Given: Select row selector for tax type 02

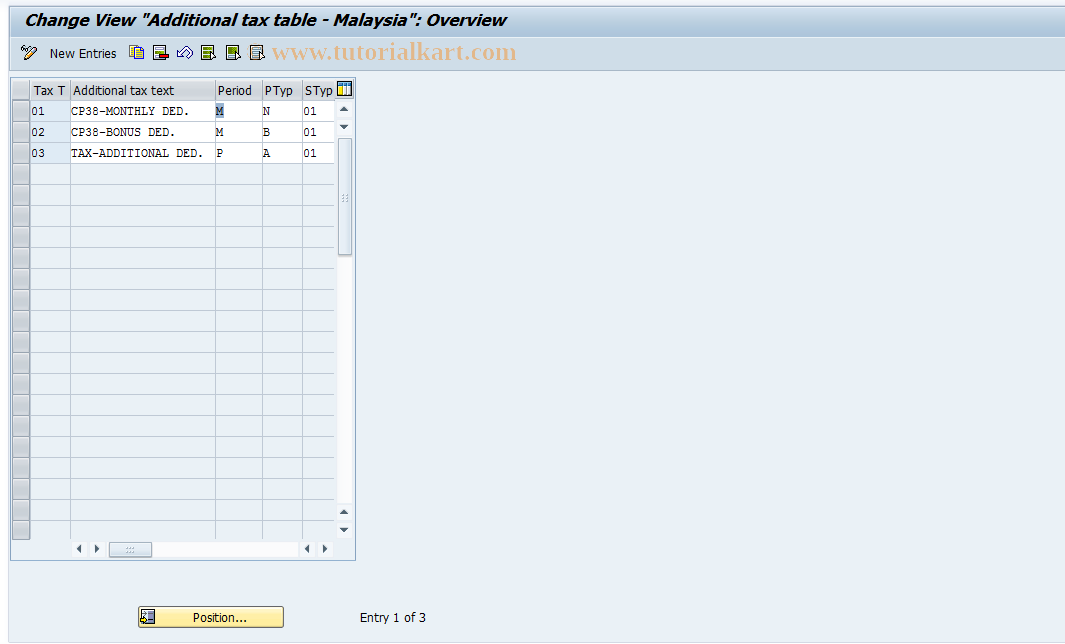Looking at the screenshot, I should [21, 132].
